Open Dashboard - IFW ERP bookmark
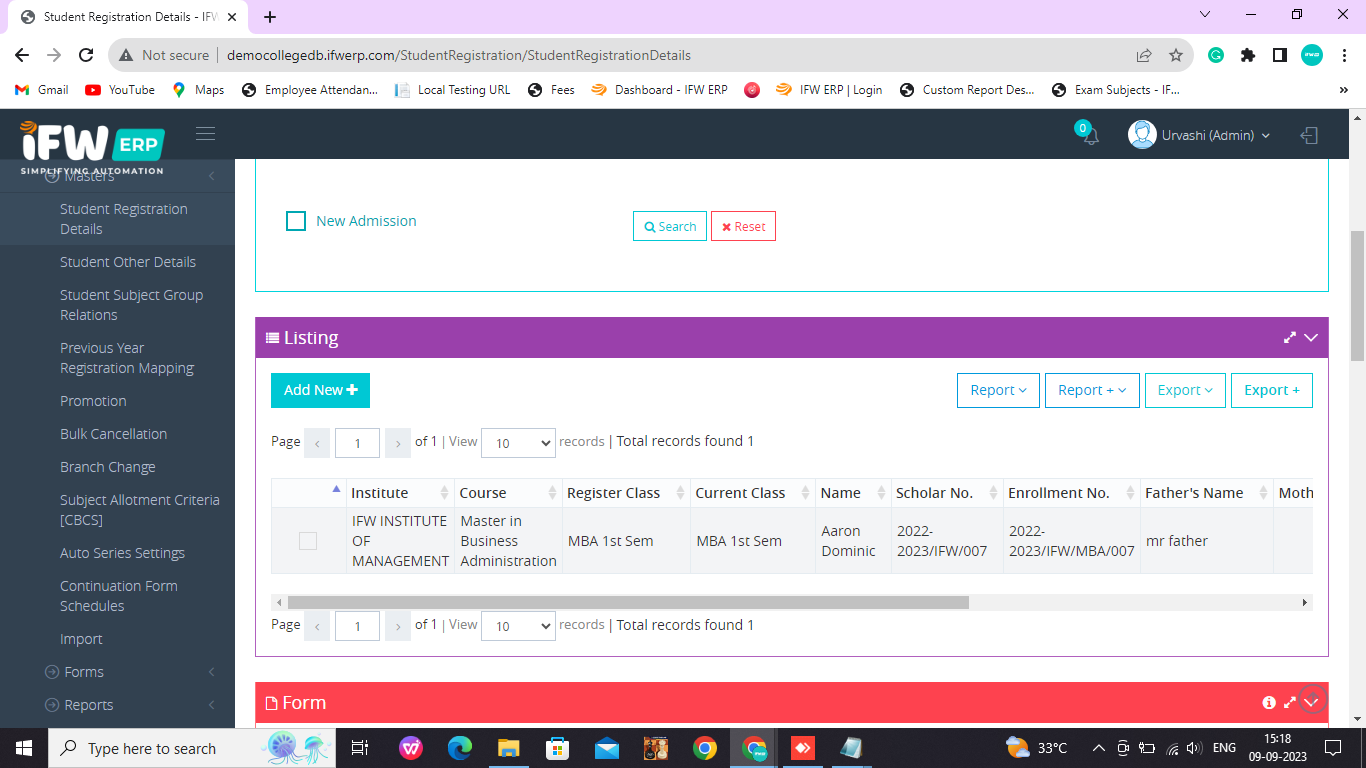The width and height of the screenshot is (1366, 768). tap(659, 89)
